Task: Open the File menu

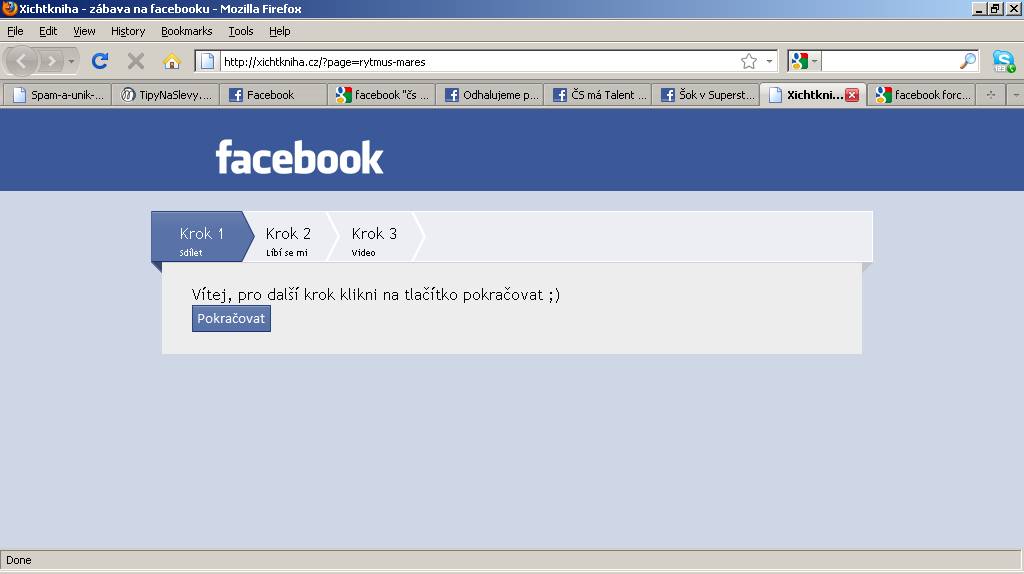Action: point(15,31)
